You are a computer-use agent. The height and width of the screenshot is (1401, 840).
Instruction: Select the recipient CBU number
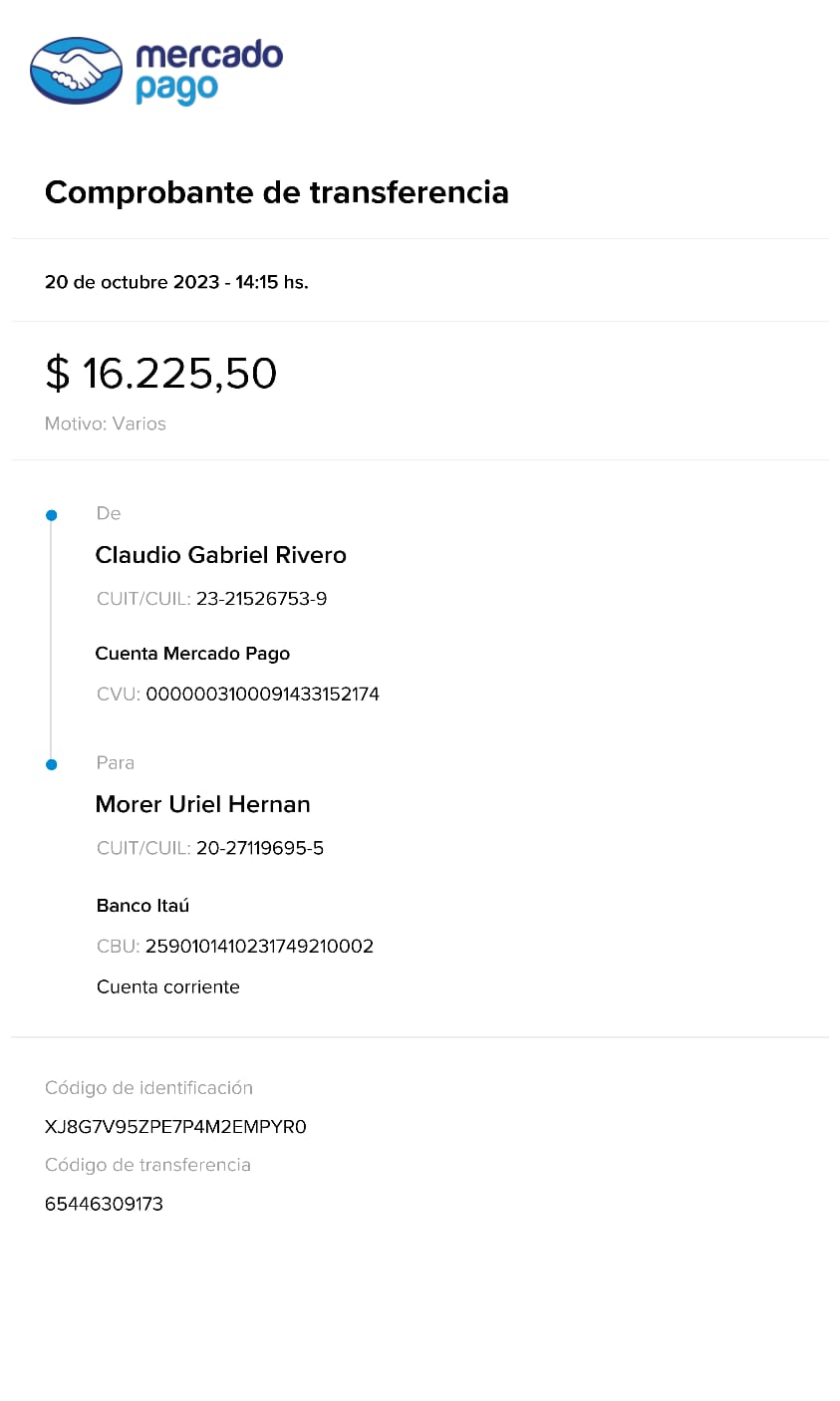tap(259, 947)
